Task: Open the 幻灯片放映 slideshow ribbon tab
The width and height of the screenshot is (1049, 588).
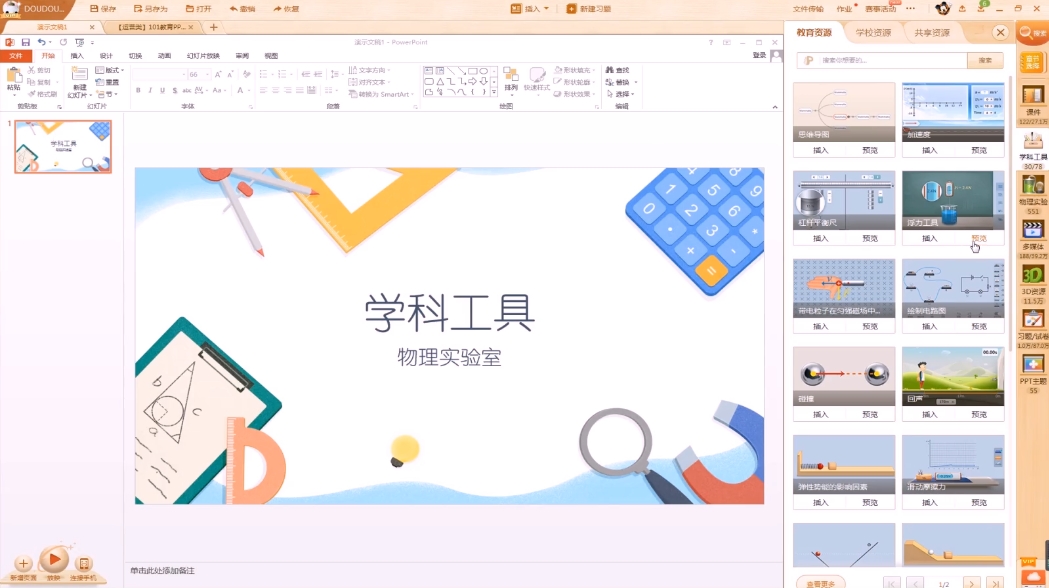Action: point(203,56)
